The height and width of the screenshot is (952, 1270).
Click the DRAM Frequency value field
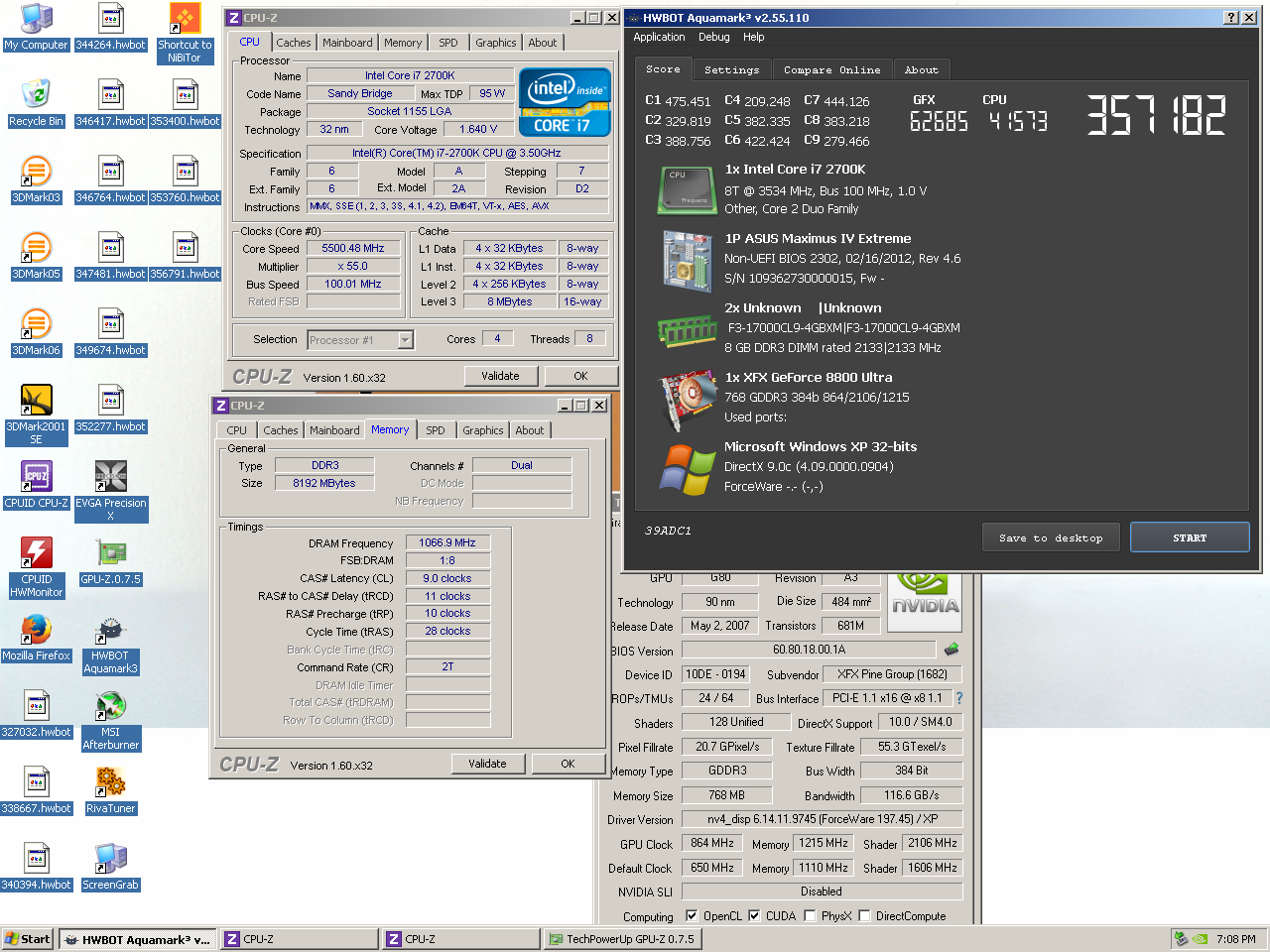[447, 542]
